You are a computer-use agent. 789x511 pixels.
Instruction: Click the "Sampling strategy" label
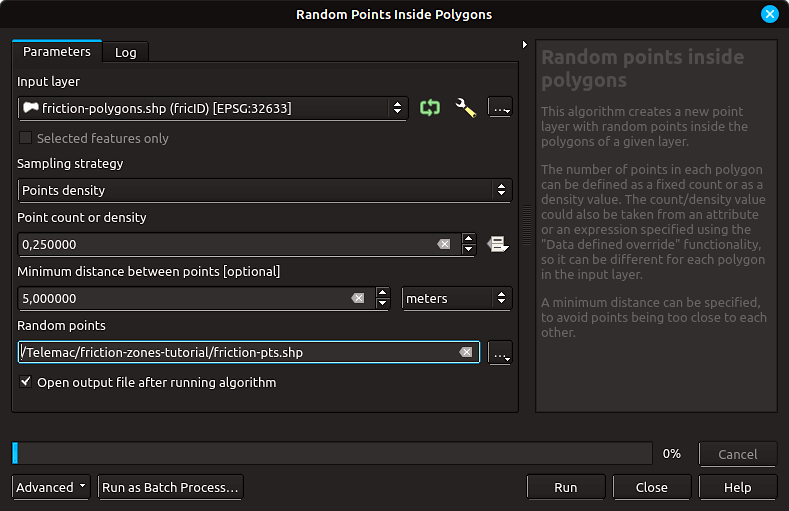click(70, 163)
